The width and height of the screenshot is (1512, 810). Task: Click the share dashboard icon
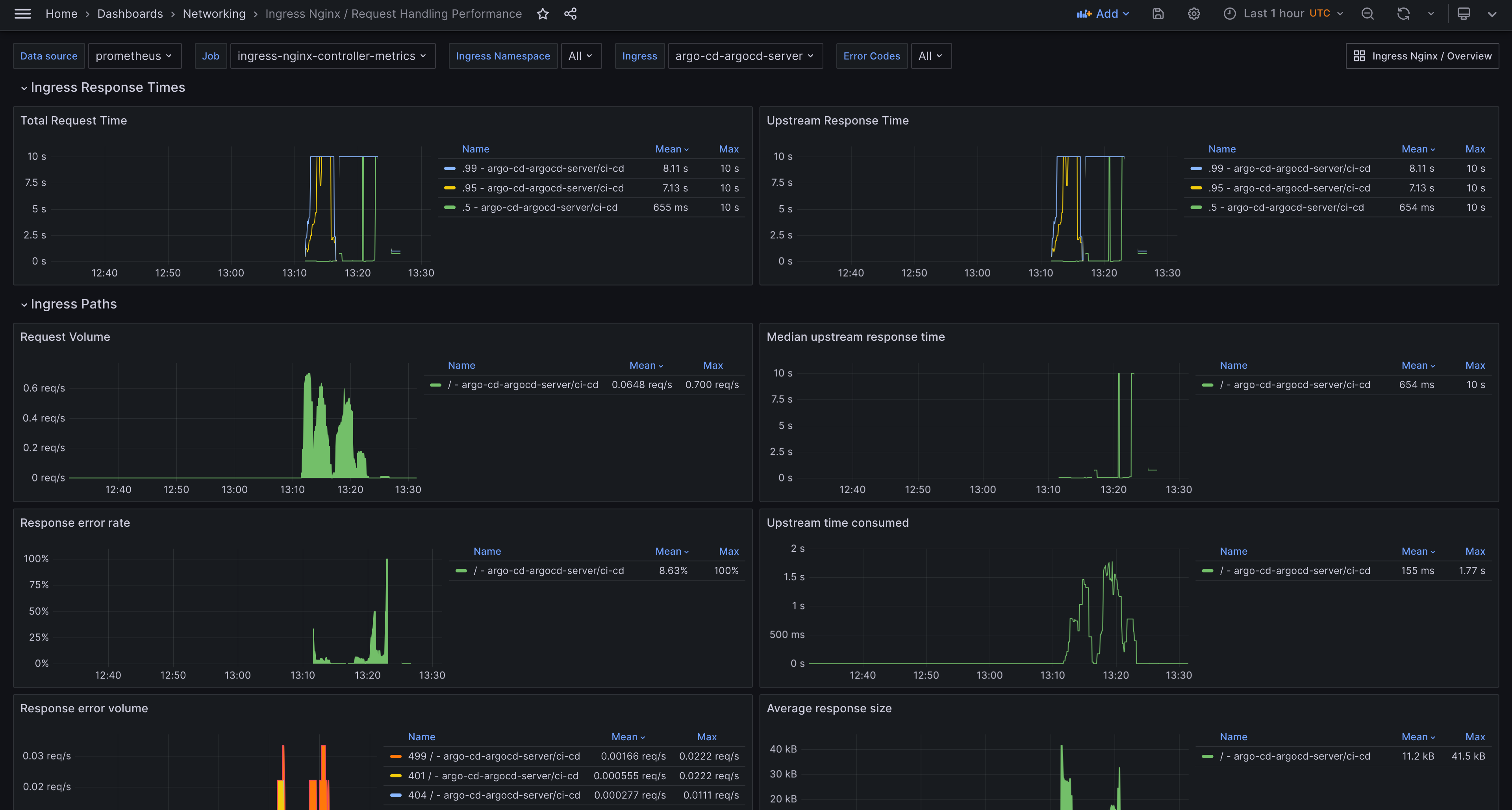[x=570, y=13]
